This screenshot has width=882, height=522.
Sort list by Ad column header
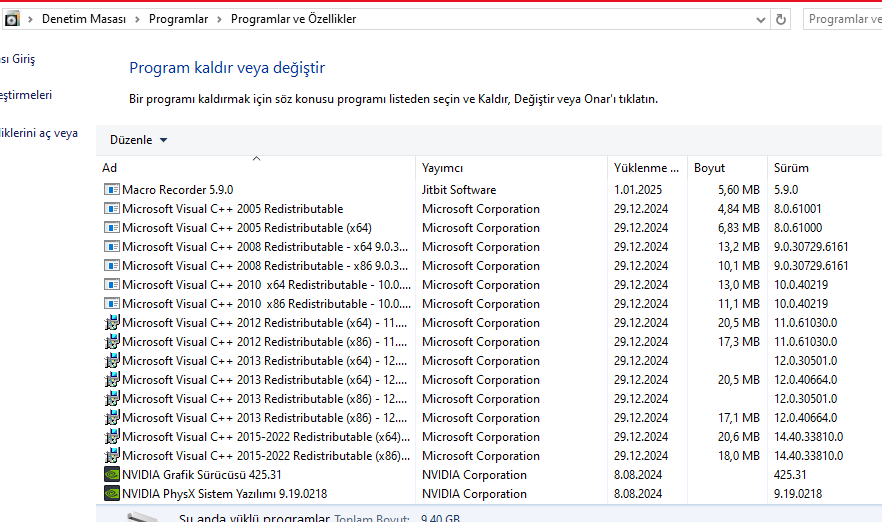[256, 168]
